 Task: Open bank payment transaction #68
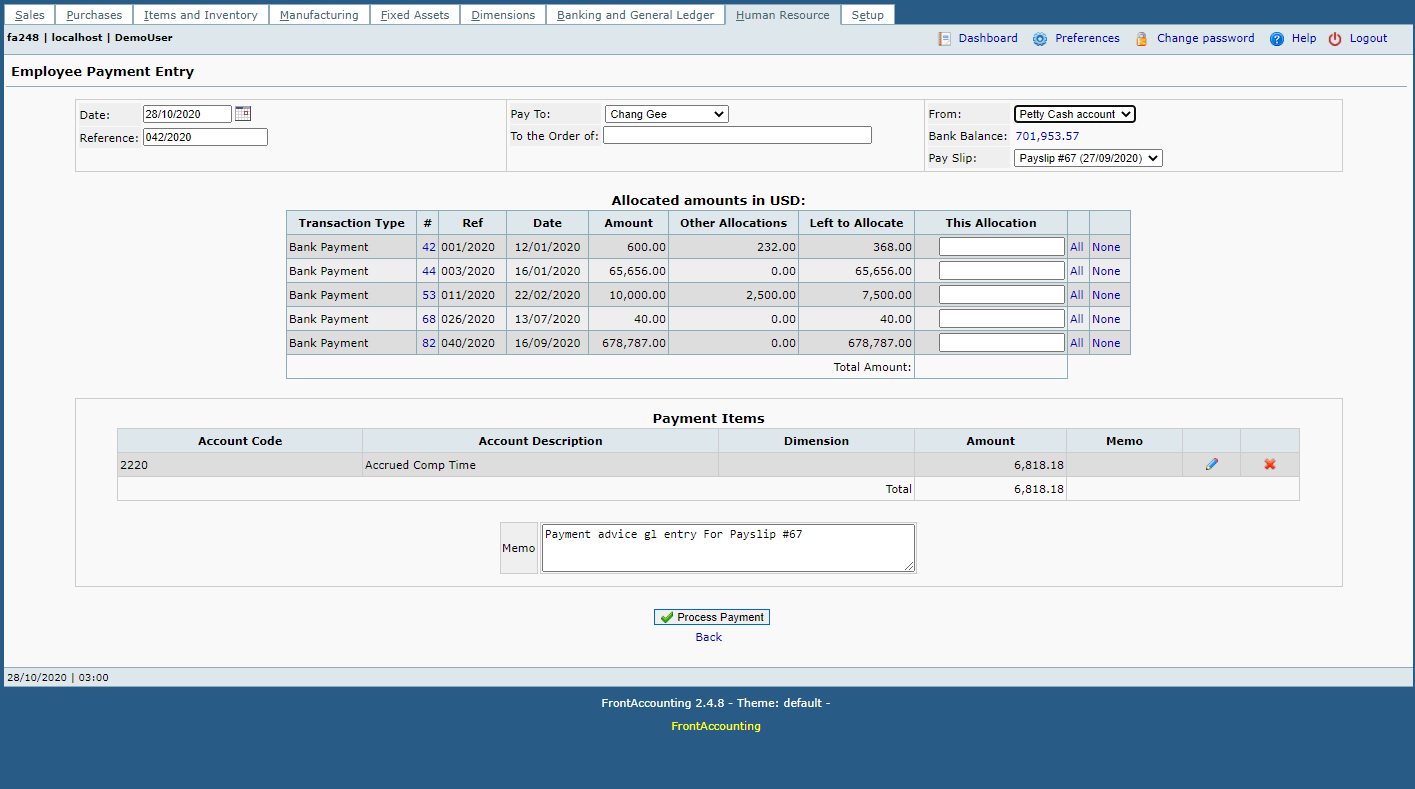click(429, 319)
